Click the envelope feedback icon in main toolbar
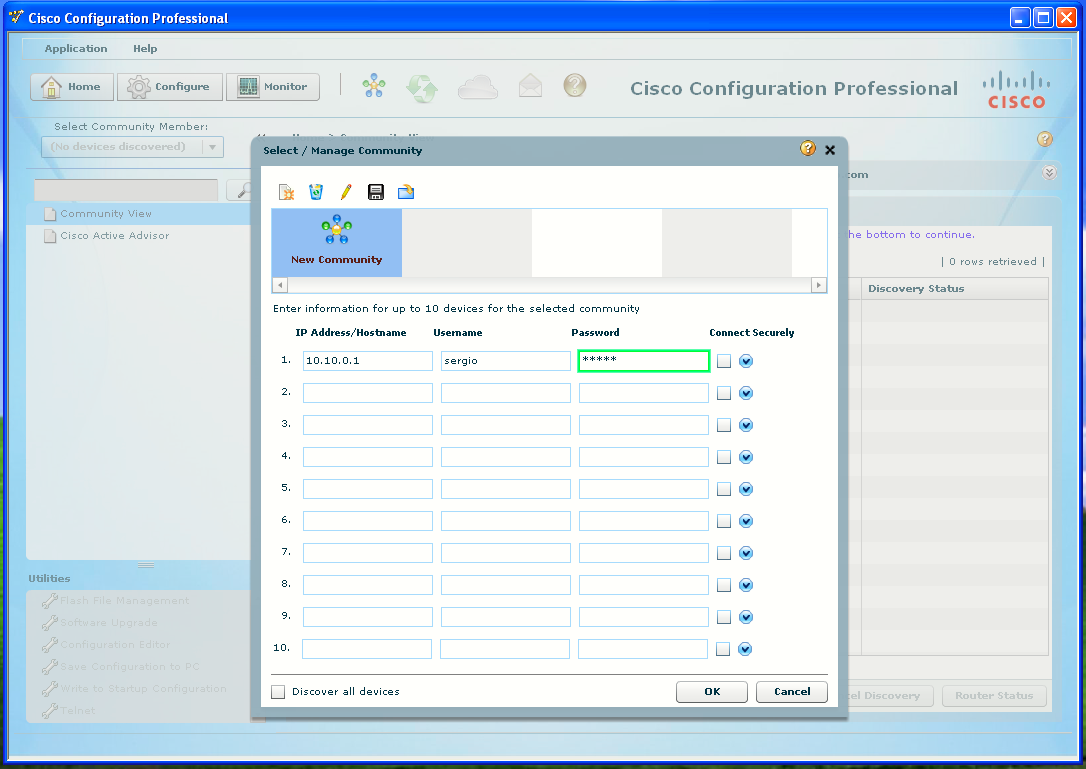1086x769 pixels. (x=531, y=86)
